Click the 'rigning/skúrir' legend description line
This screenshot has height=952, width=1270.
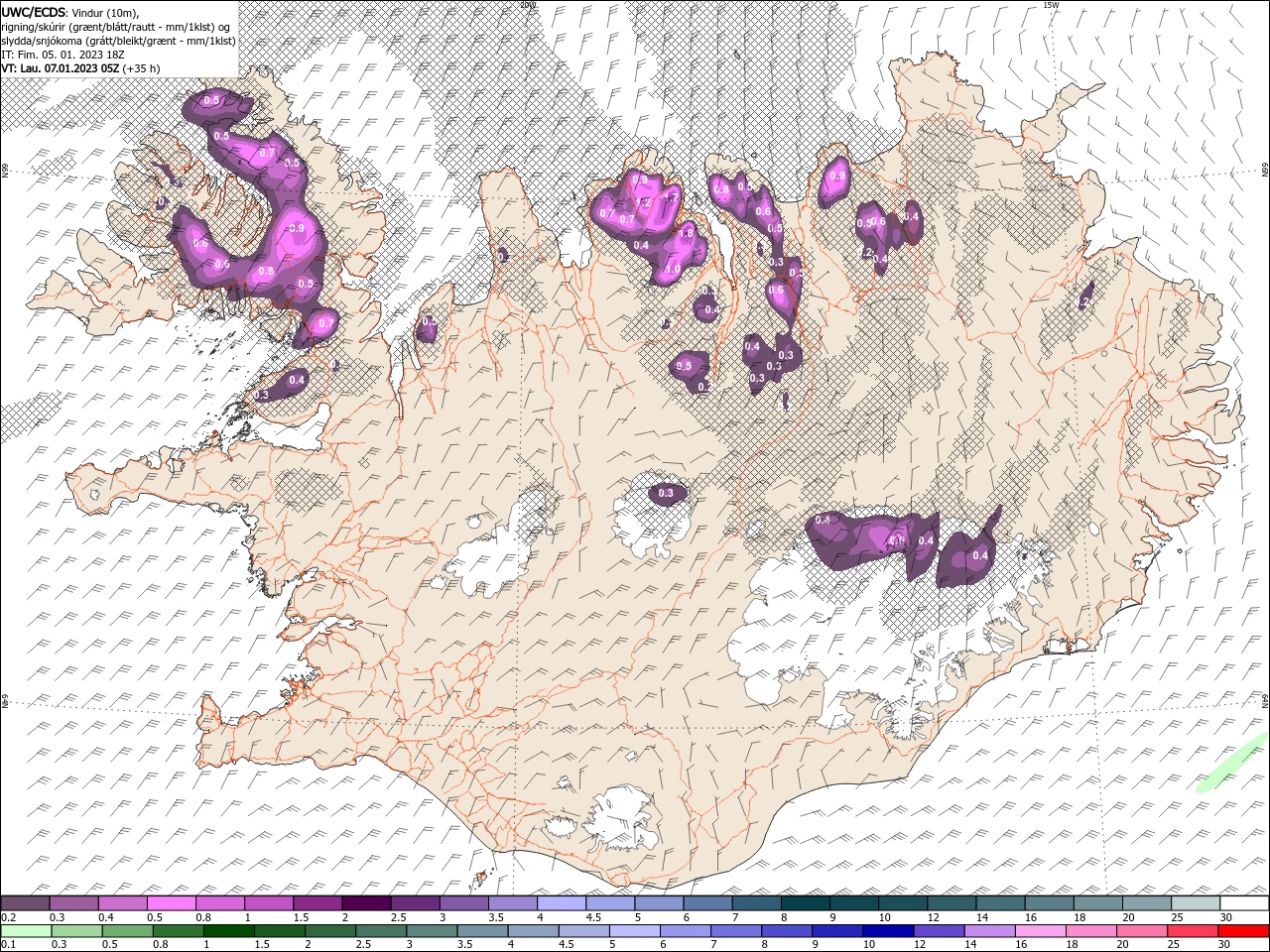tap(115, 26)
